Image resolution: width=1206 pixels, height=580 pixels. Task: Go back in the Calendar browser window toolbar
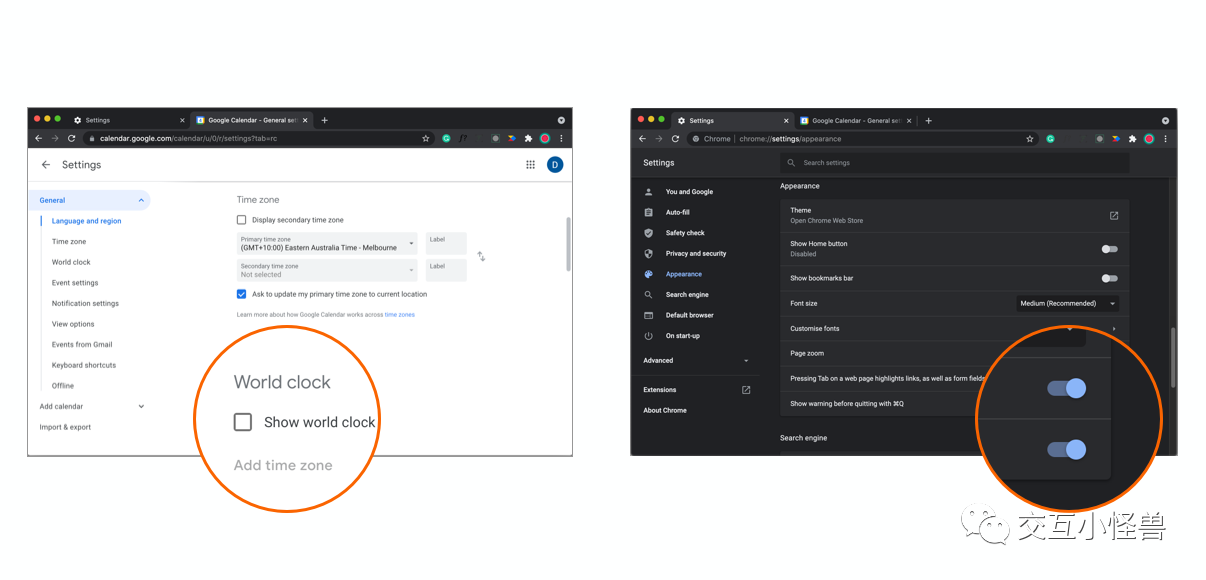point(38,138)
